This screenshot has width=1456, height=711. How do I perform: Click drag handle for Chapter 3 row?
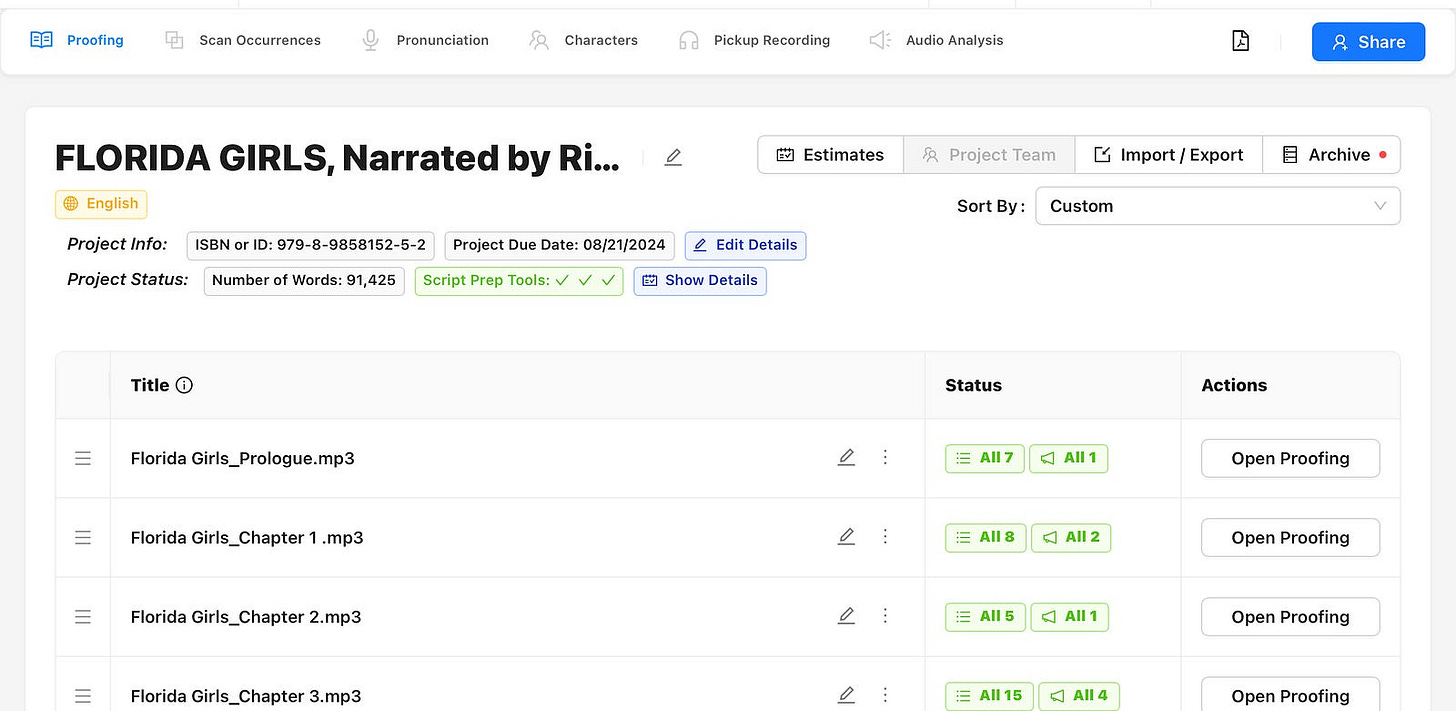pos(83,696)
